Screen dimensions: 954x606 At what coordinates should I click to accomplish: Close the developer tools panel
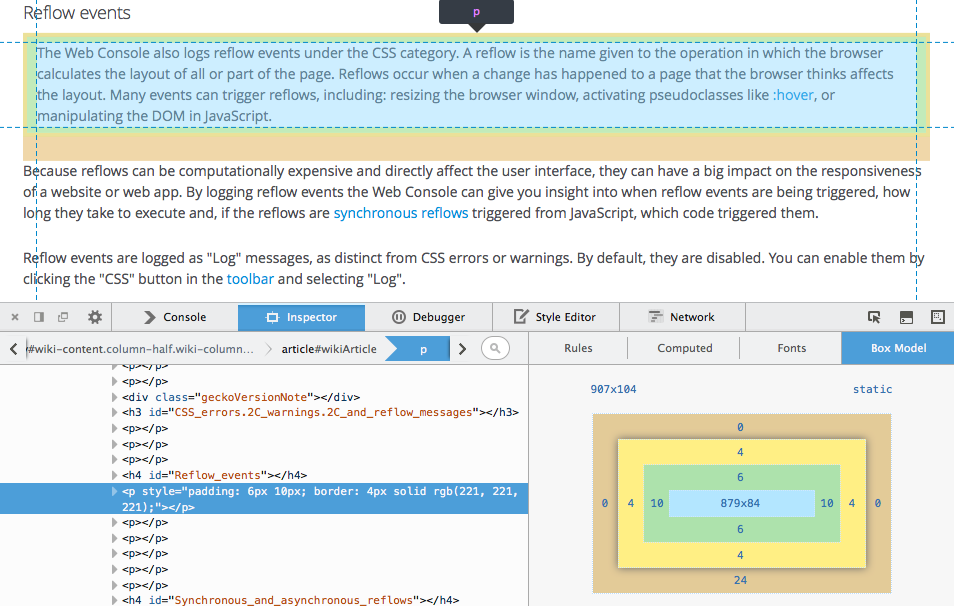click(x=15, y=317)
